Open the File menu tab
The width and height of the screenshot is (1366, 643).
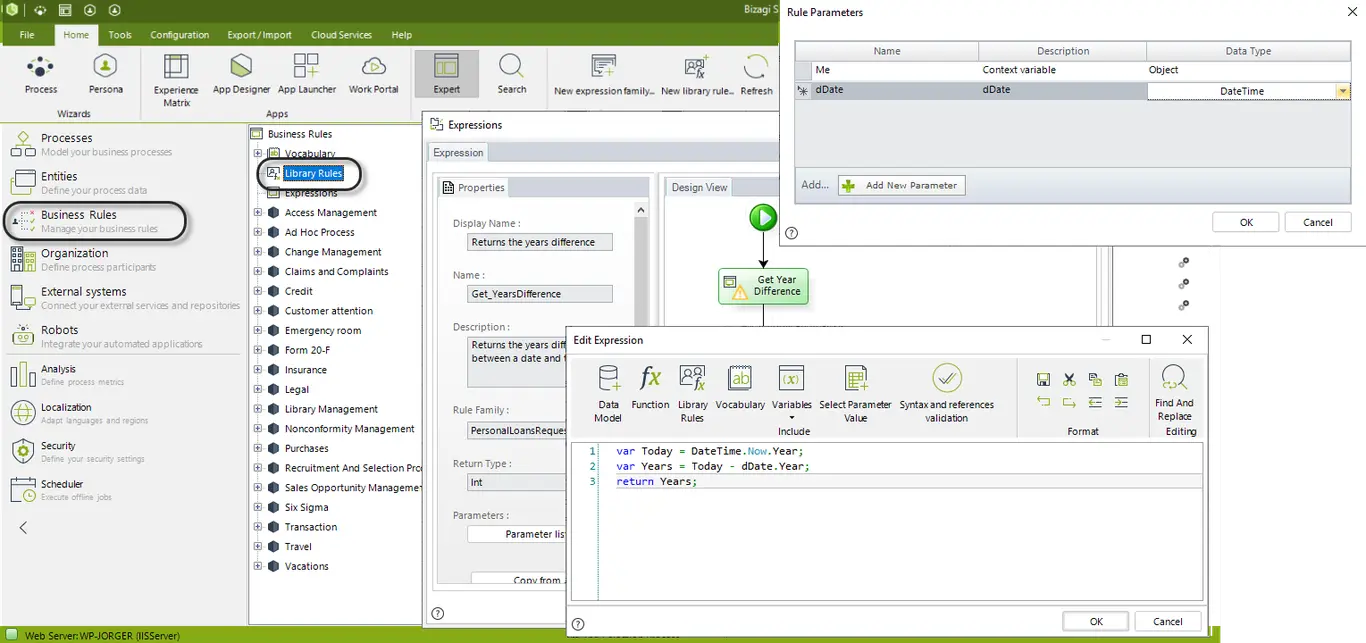(27, 35)
